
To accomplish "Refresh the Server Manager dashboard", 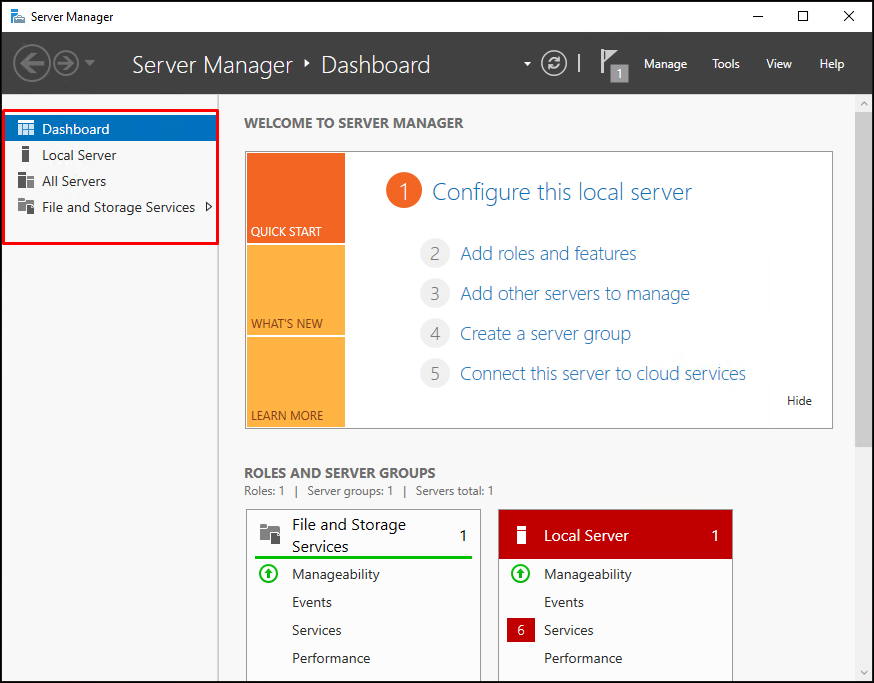I will [553, 63].
